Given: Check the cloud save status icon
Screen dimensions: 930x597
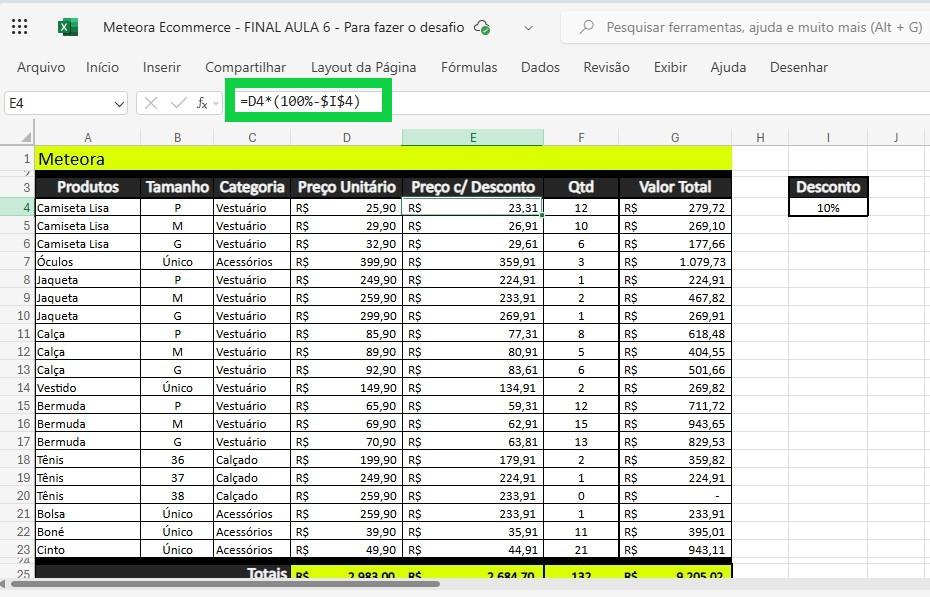Looking at the screenshot, I should point(482,27).
